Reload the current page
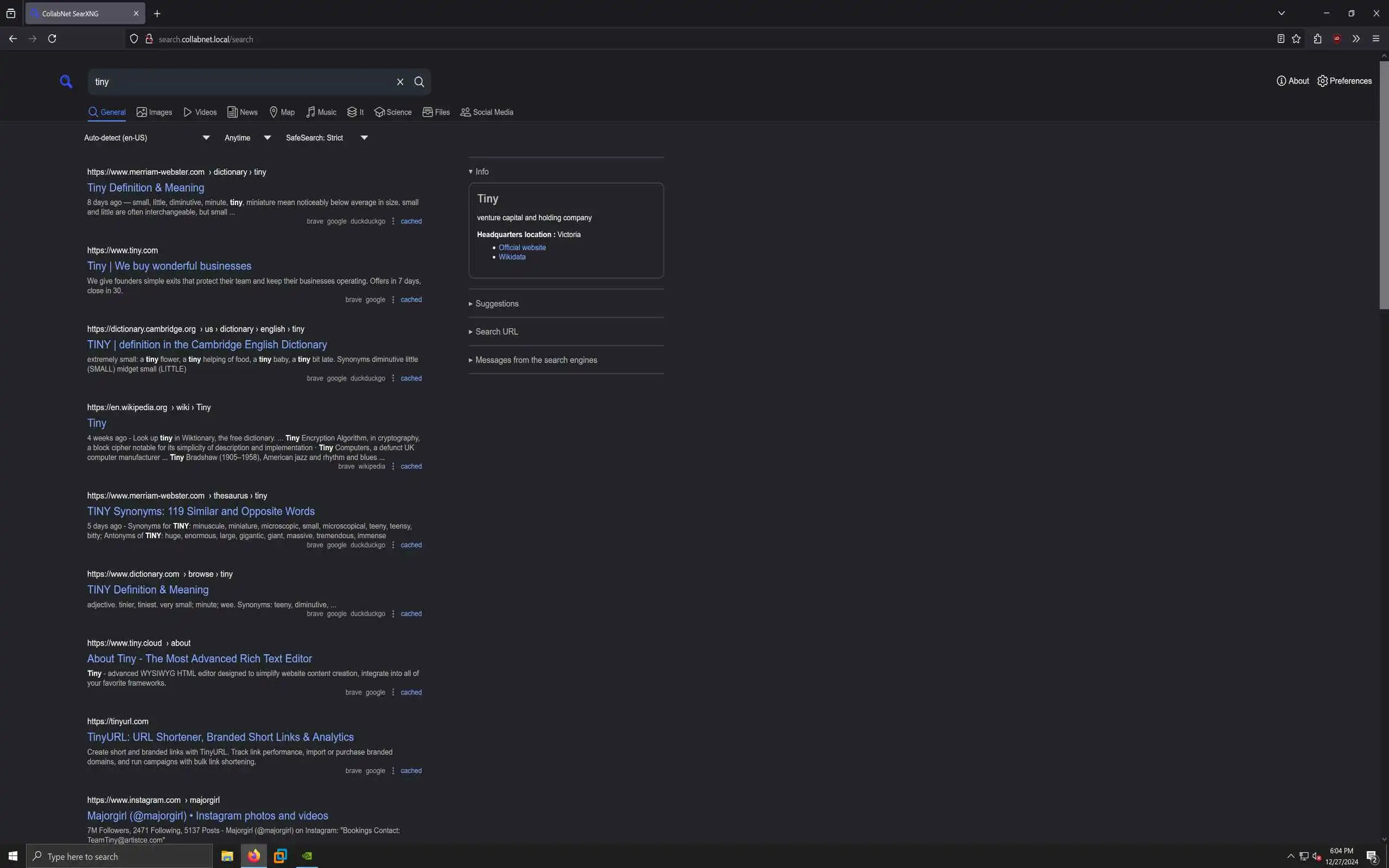The height and width of the screenshot is (868, 1389). point(52,39)
